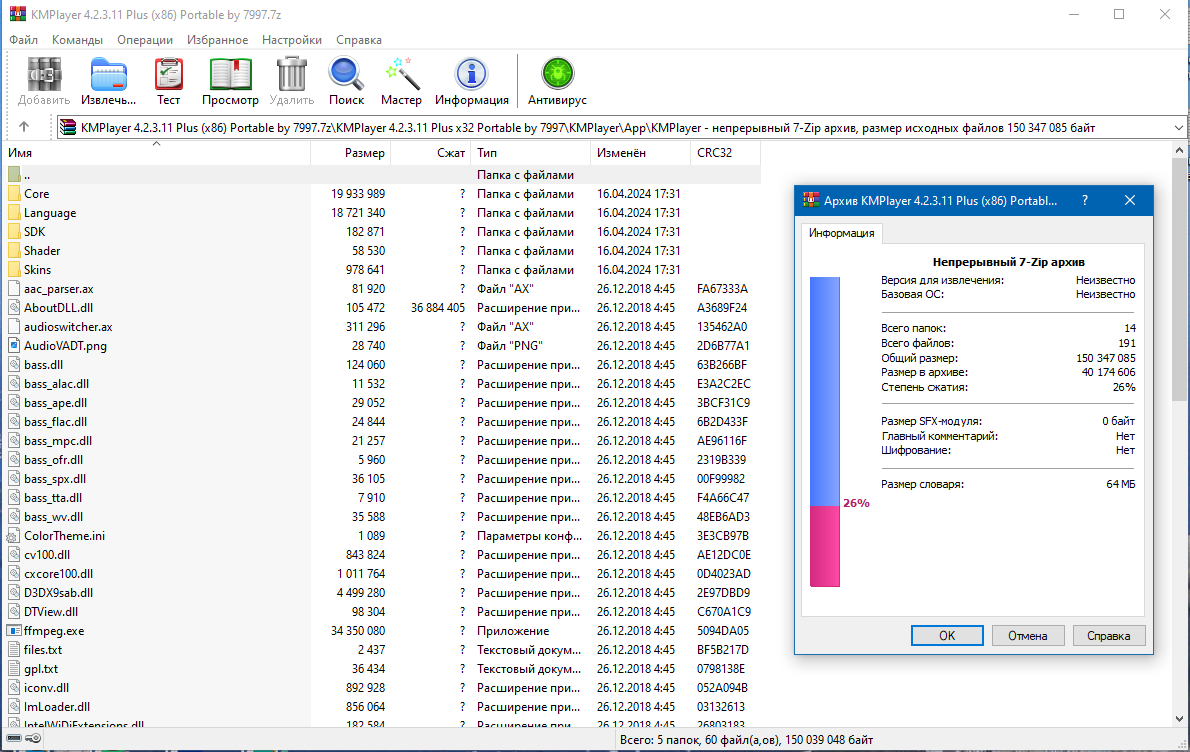Click the Language folder icon
Viewport: 1190px width, 752px height.
(x=14, y=212)
